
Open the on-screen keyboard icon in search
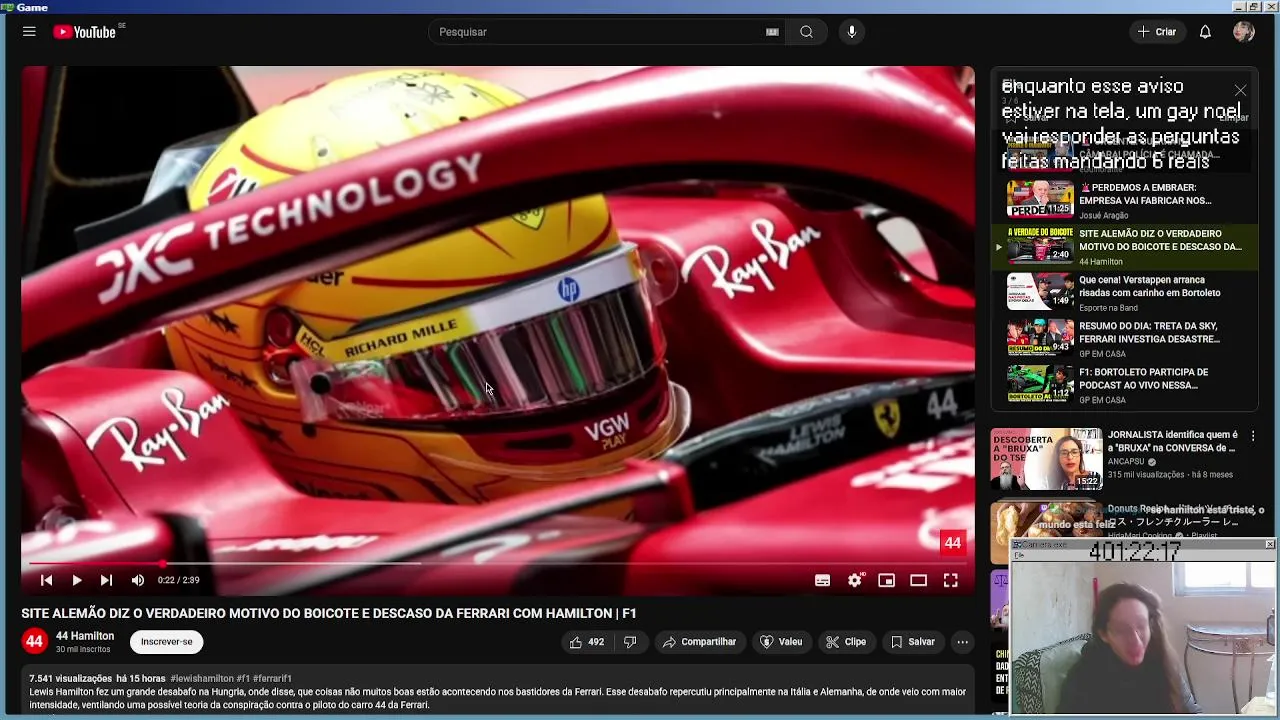point(772,32)
